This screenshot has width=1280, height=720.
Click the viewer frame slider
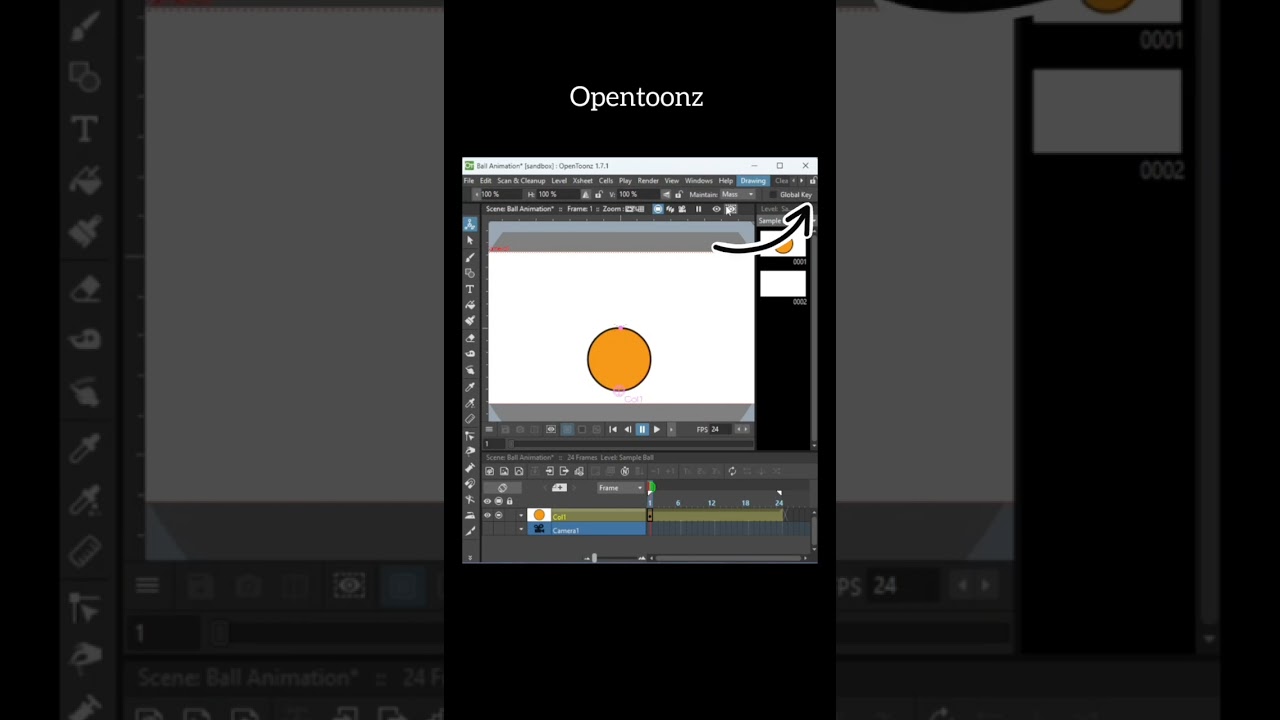point(631,444)
